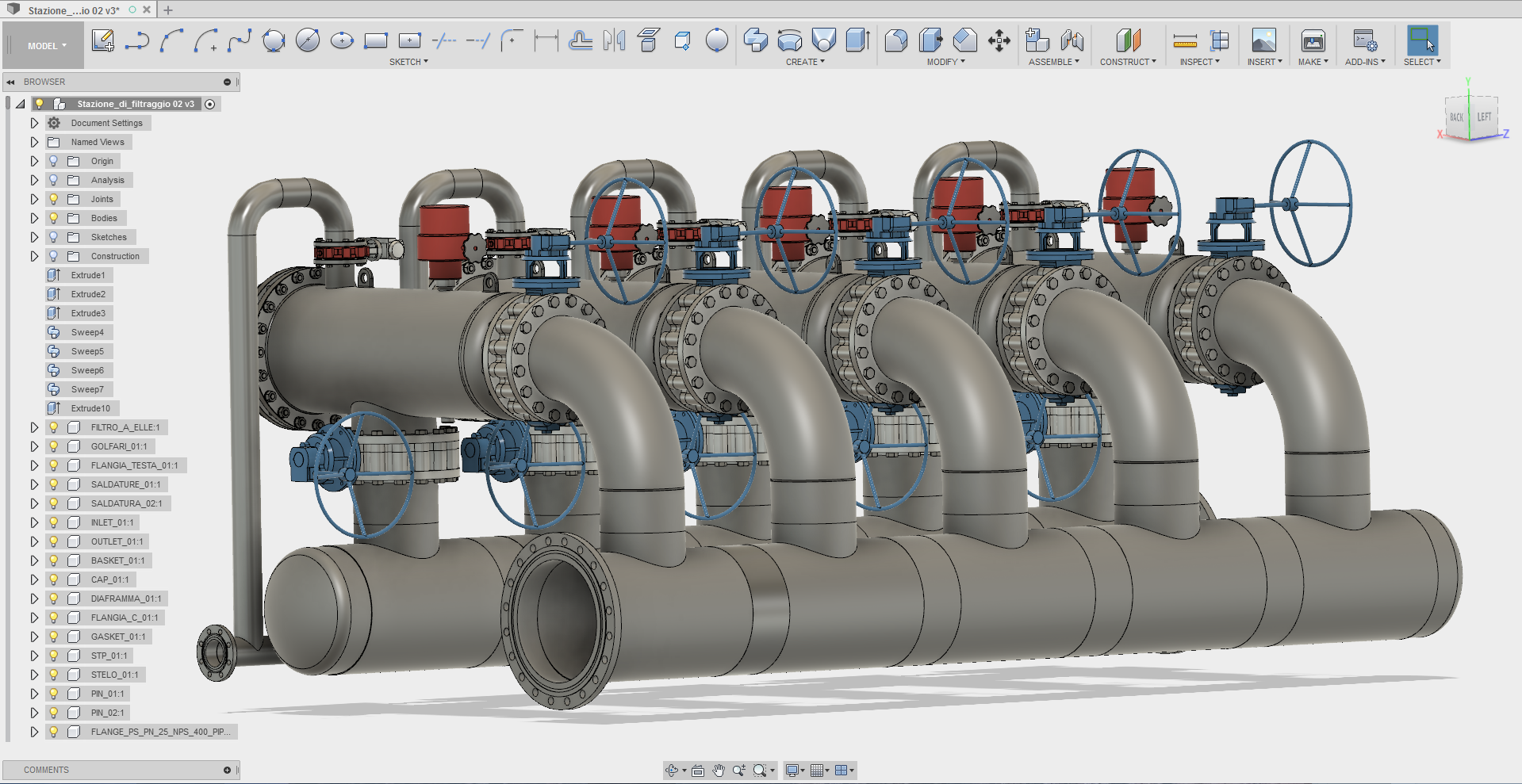The height and width of the screenshot is (784, 1522).
Task: Click the Measure ruler icon
Action: [x=1185, y=40]
